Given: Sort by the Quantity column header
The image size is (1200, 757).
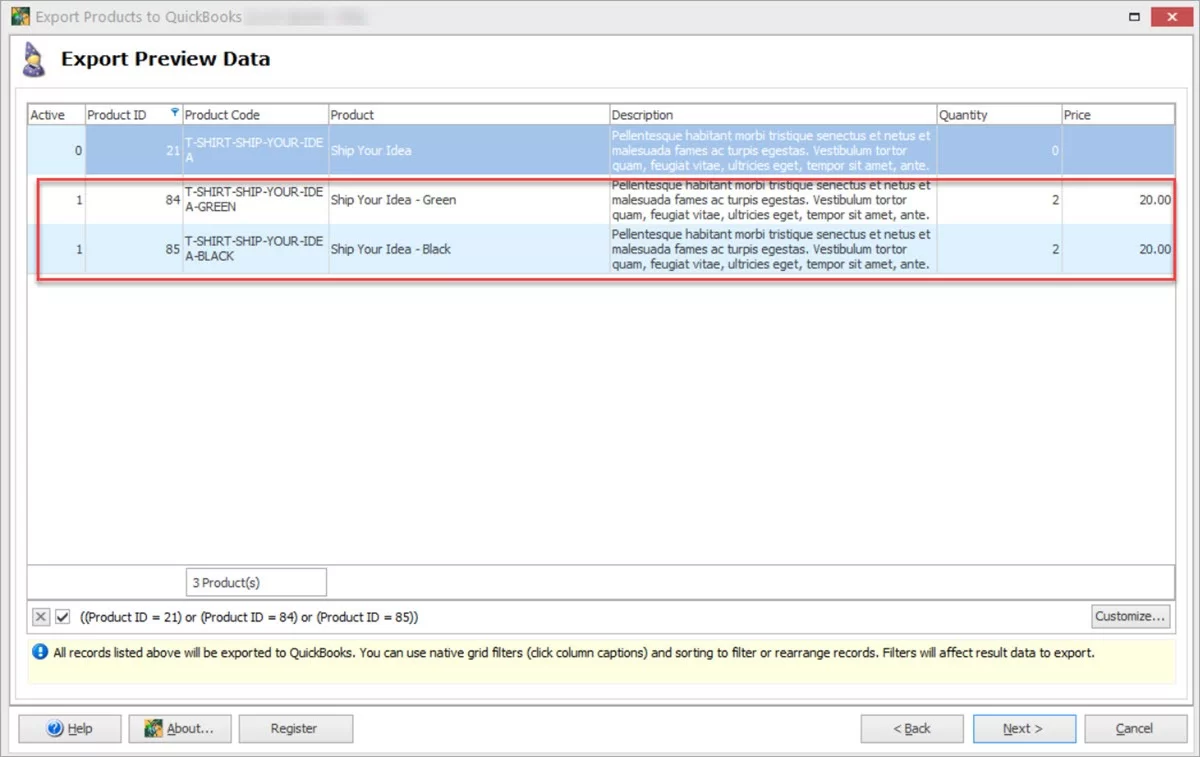Looking at the screenshot, I should coord(997,115).
